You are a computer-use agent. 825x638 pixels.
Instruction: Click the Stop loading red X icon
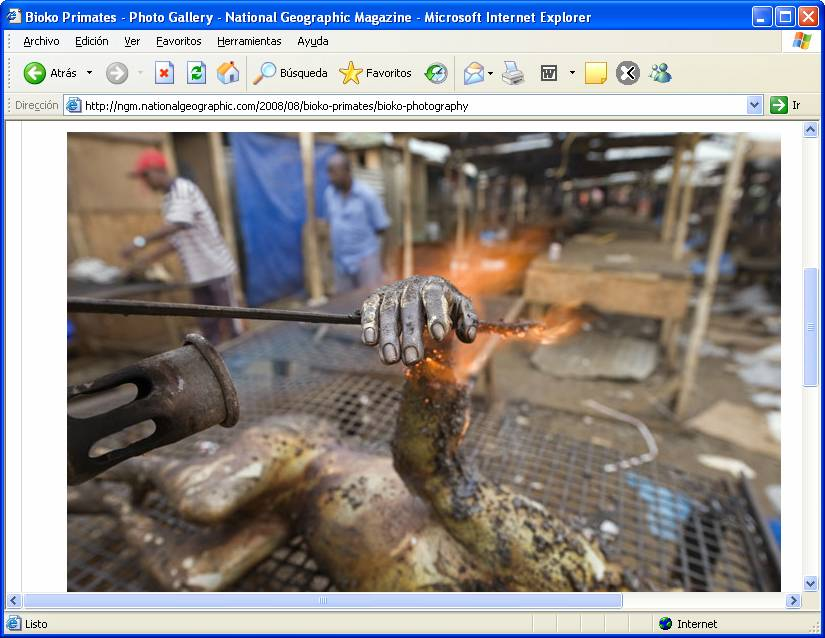[164, 73]
